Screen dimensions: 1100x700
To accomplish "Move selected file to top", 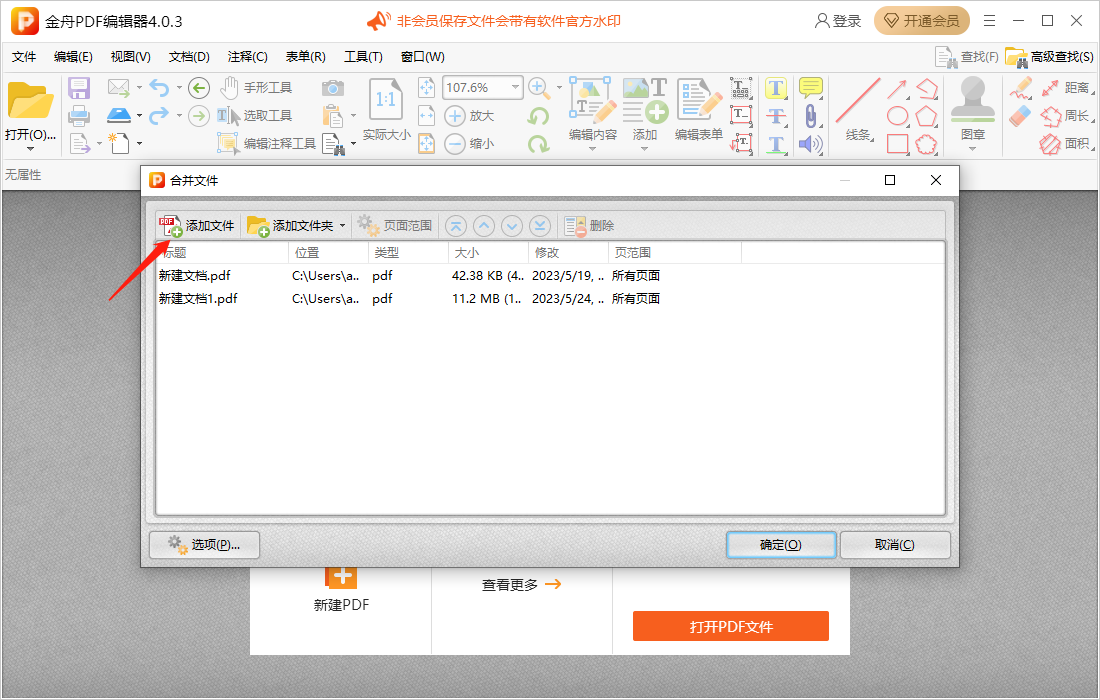I will pos(456,226).
